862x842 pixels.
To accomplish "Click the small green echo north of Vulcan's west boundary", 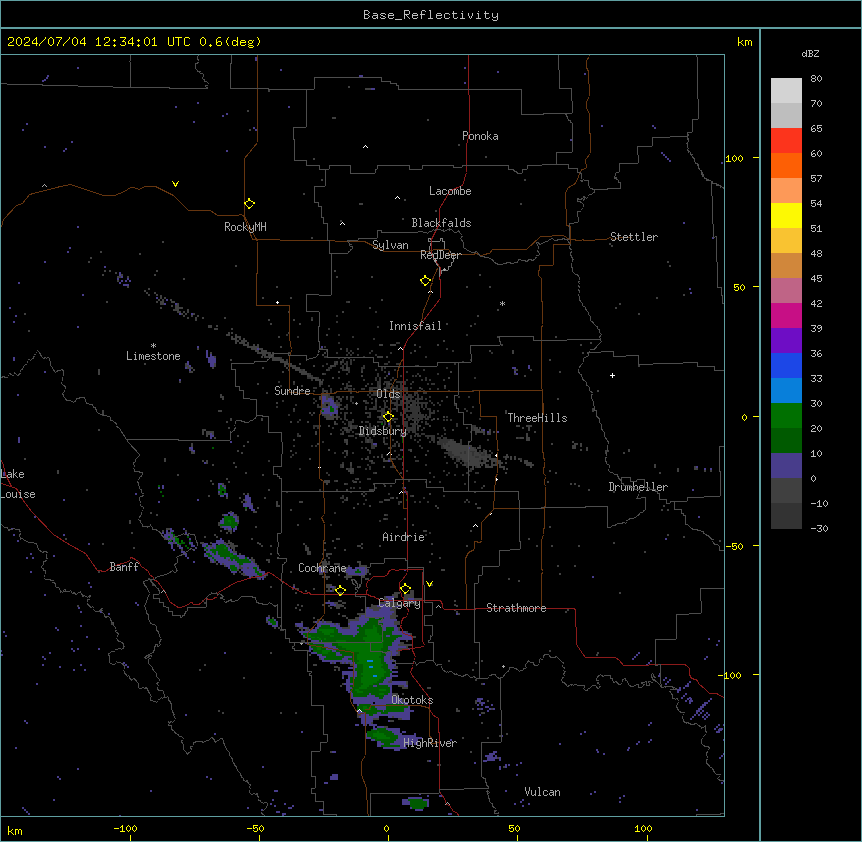I will point(417,804).
